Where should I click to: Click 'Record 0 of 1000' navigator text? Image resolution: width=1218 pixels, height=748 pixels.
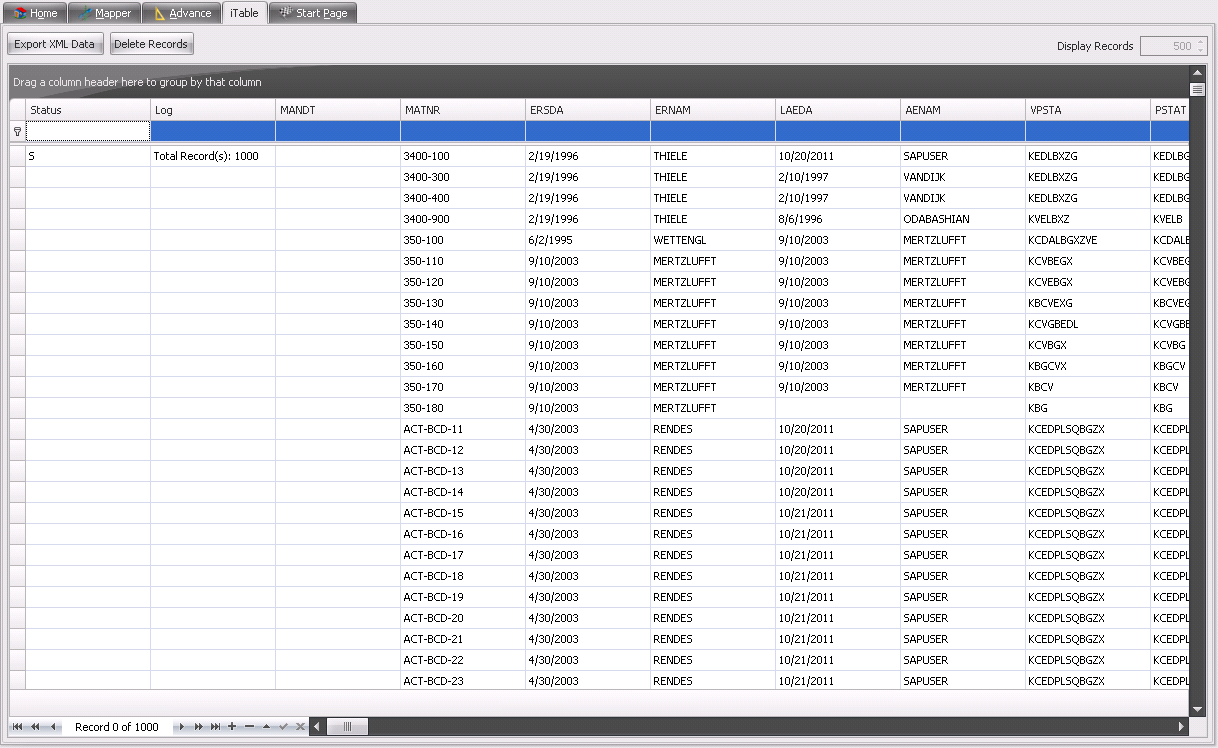coord(117,727)
